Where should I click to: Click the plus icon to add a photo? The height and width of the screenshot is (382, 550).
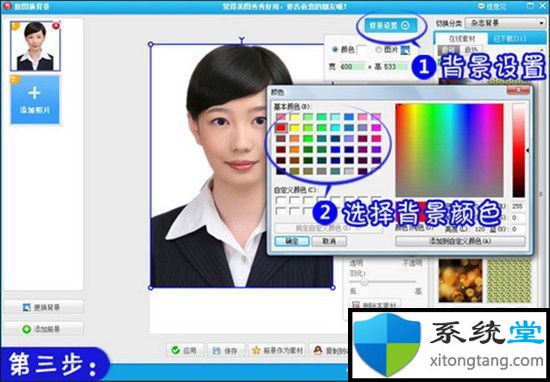coord(35,93)
